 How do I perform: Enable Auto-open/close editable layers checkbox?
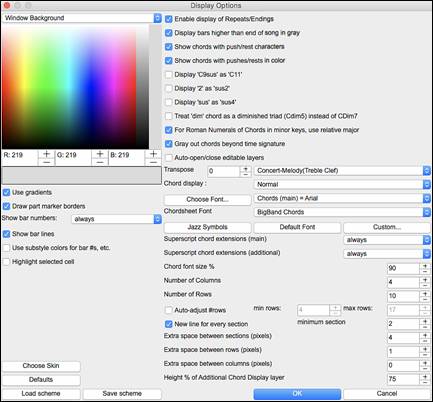(x=169, y=158)
